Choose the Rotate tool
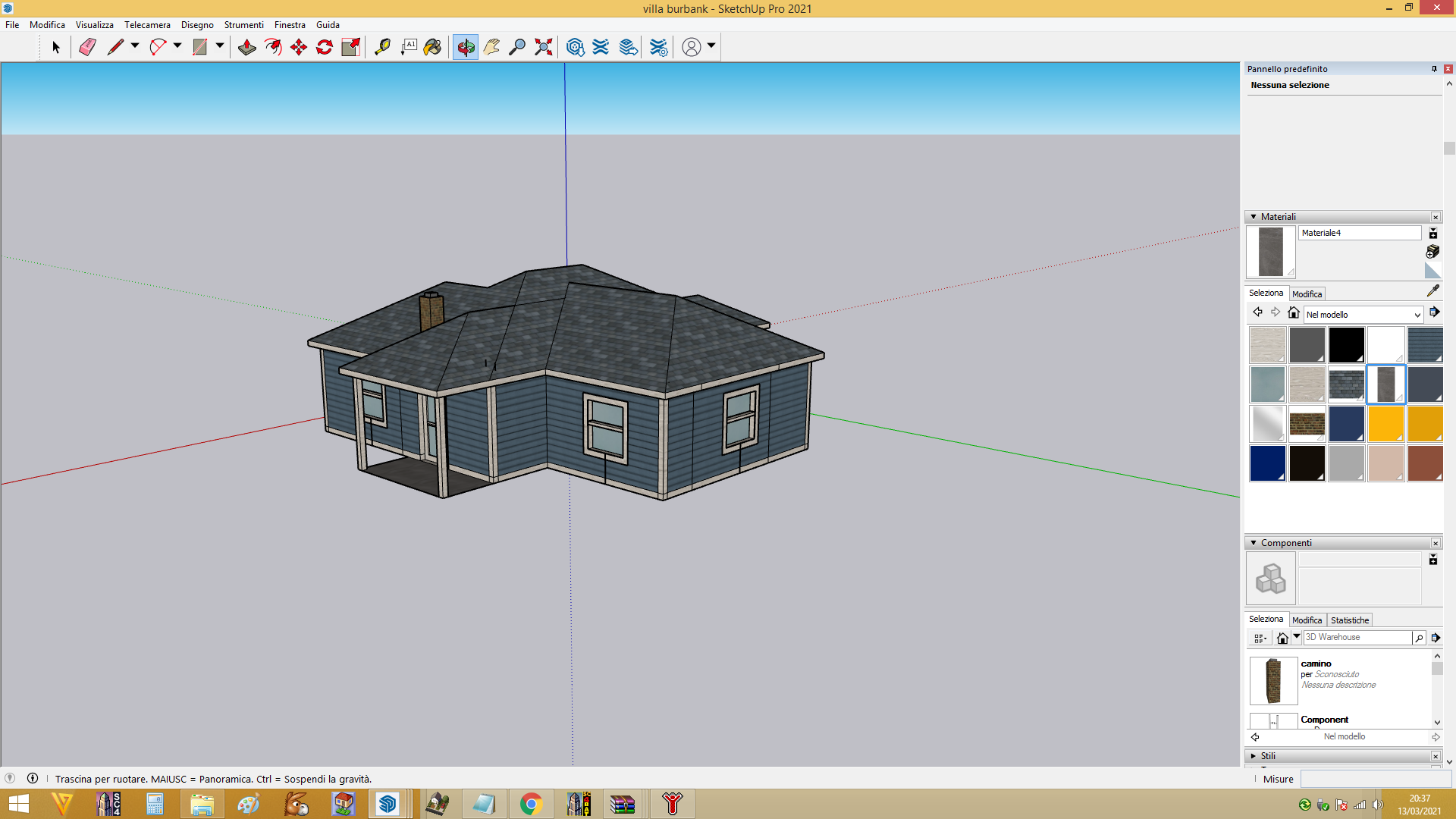Image resolution: width=1456 pixels, height=819 pixels. [x=325, y=47]
